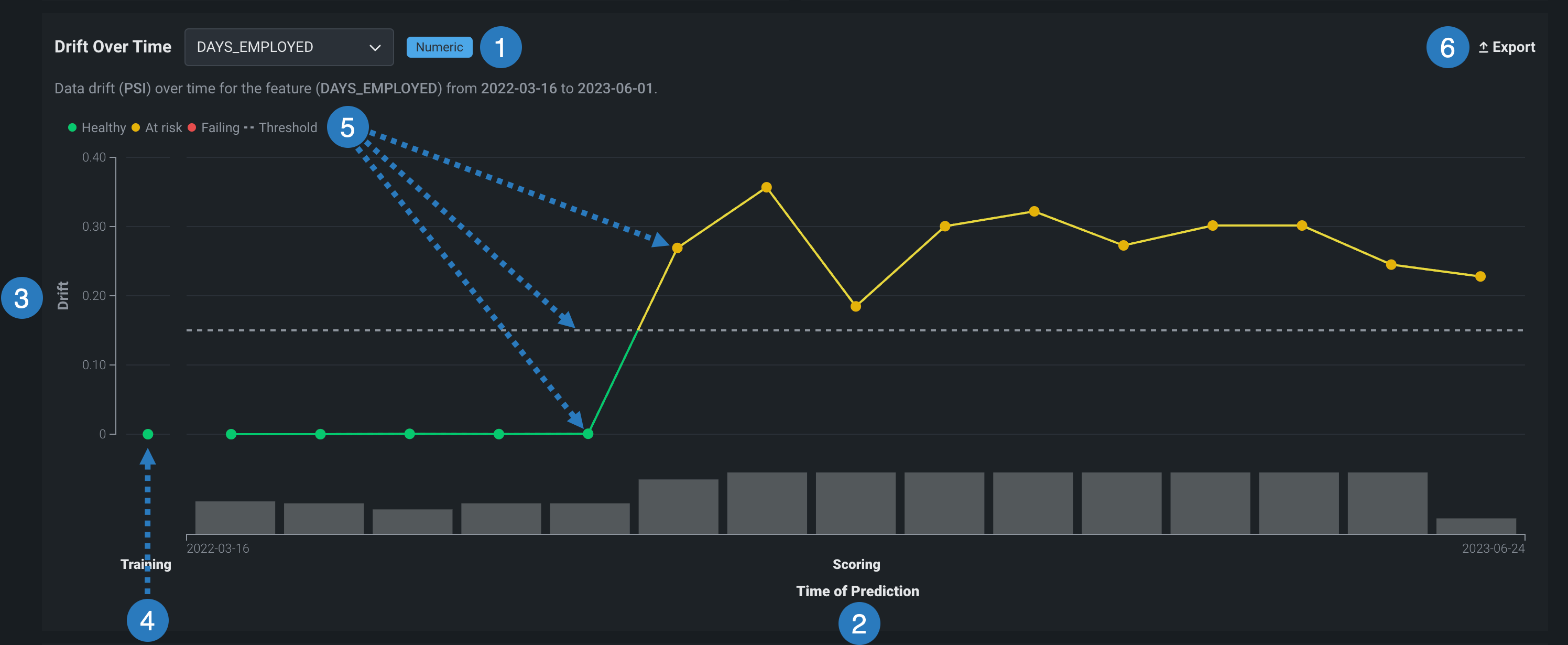
Task: Expand the feature selector chevron arrow
Action: pyautogui.click(x=375, y=48)
